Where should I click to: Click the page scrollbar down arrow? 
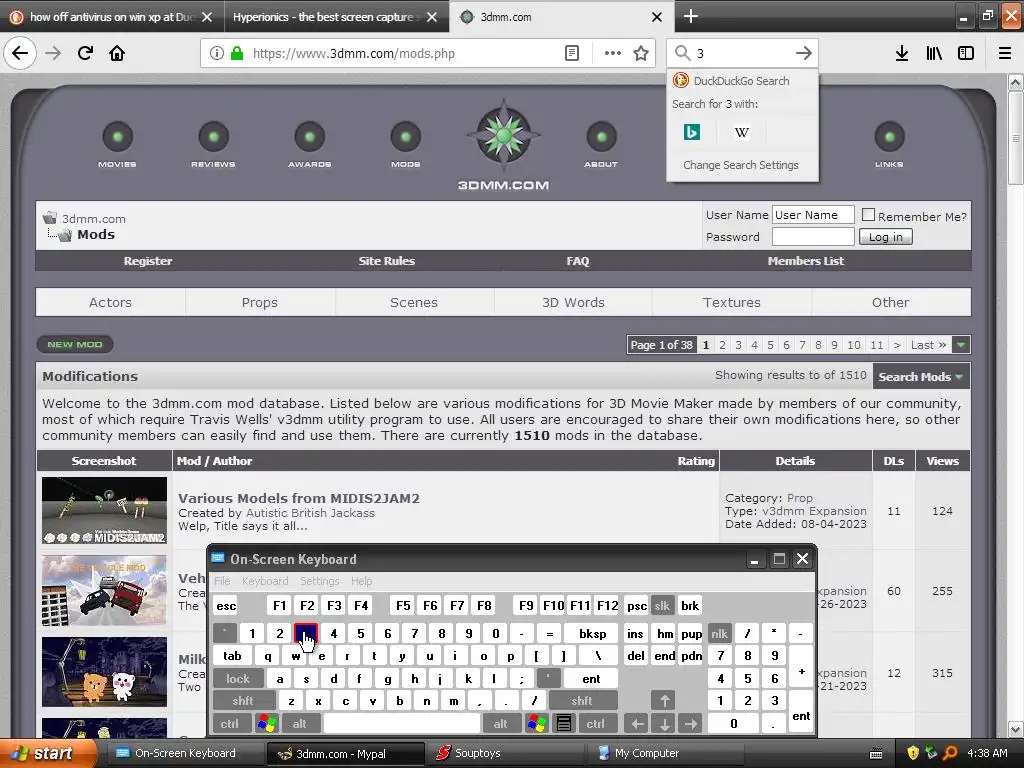click(1016, 729)
